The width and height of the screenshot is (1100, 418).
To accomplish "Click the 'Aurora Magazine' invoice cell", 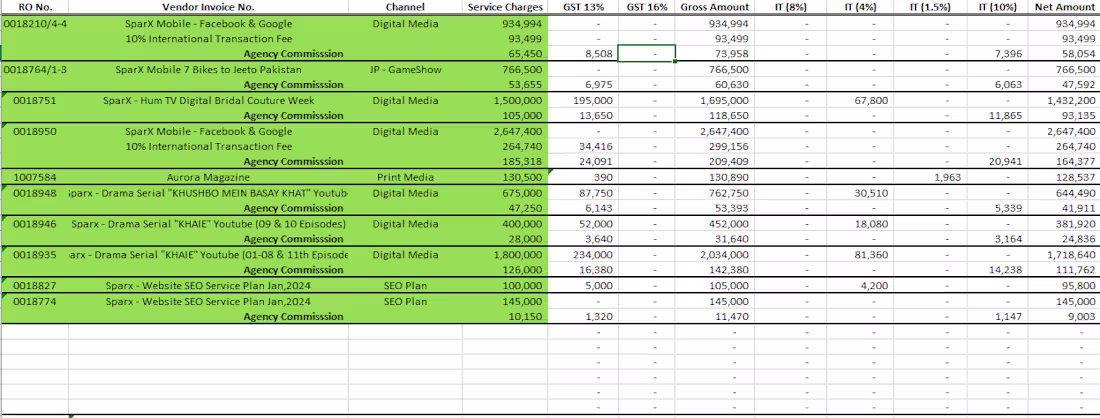I will (x=208, y=177).
